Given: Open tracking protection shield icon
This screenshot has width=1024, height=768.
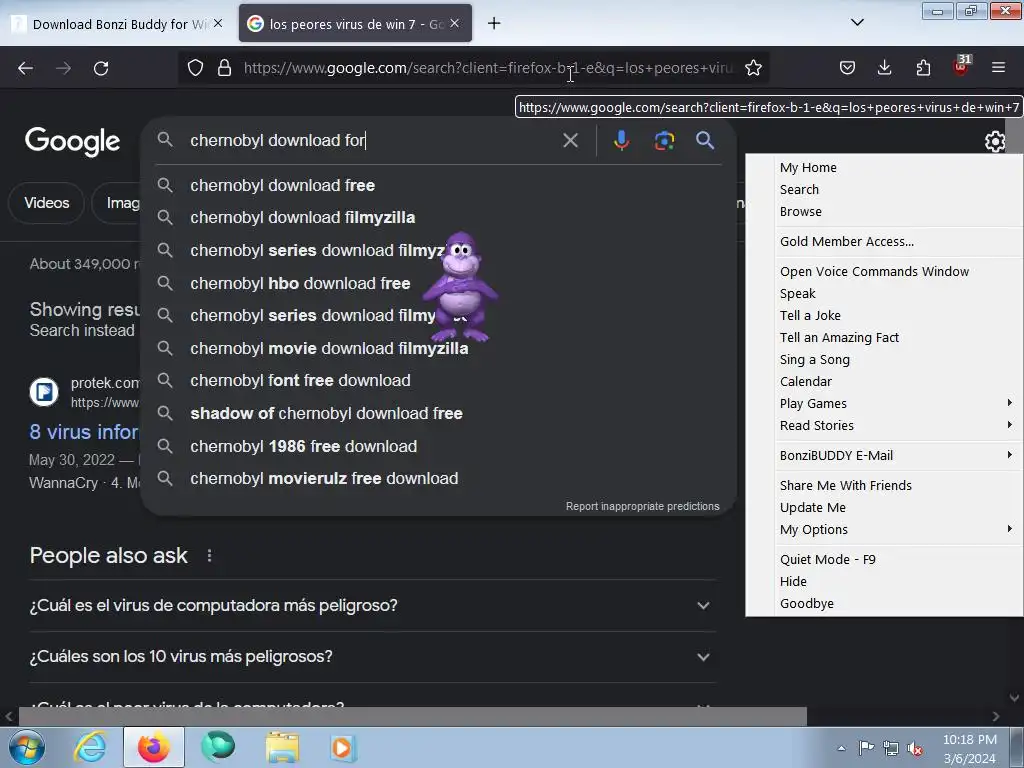Looking at the screenshot, I should (195, 68).
